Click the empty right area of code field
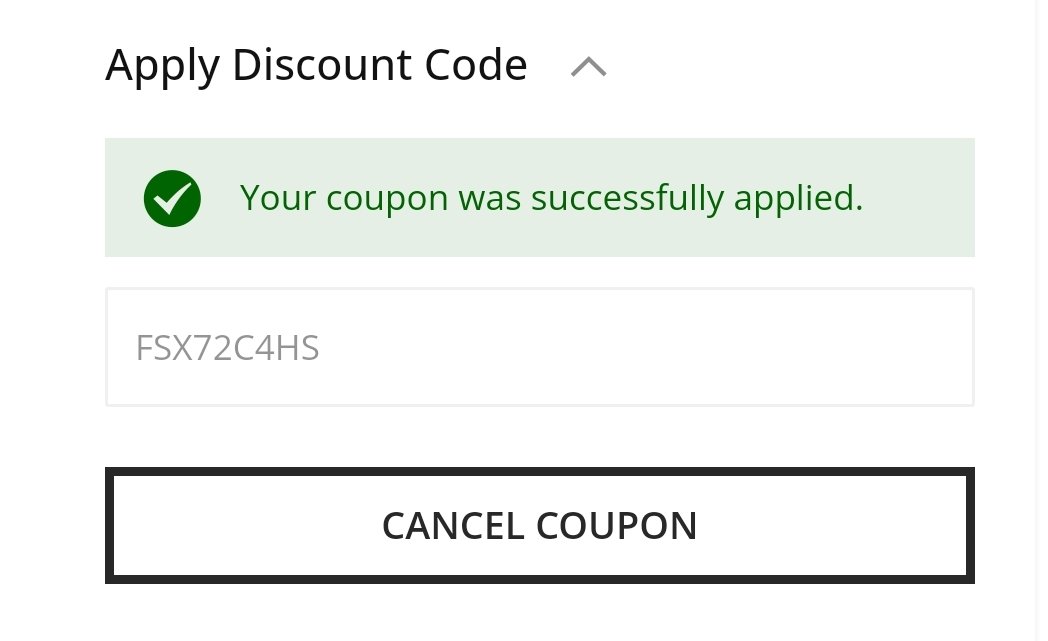The width and height of the screenshot is (1048, 641). pos(735,347)
